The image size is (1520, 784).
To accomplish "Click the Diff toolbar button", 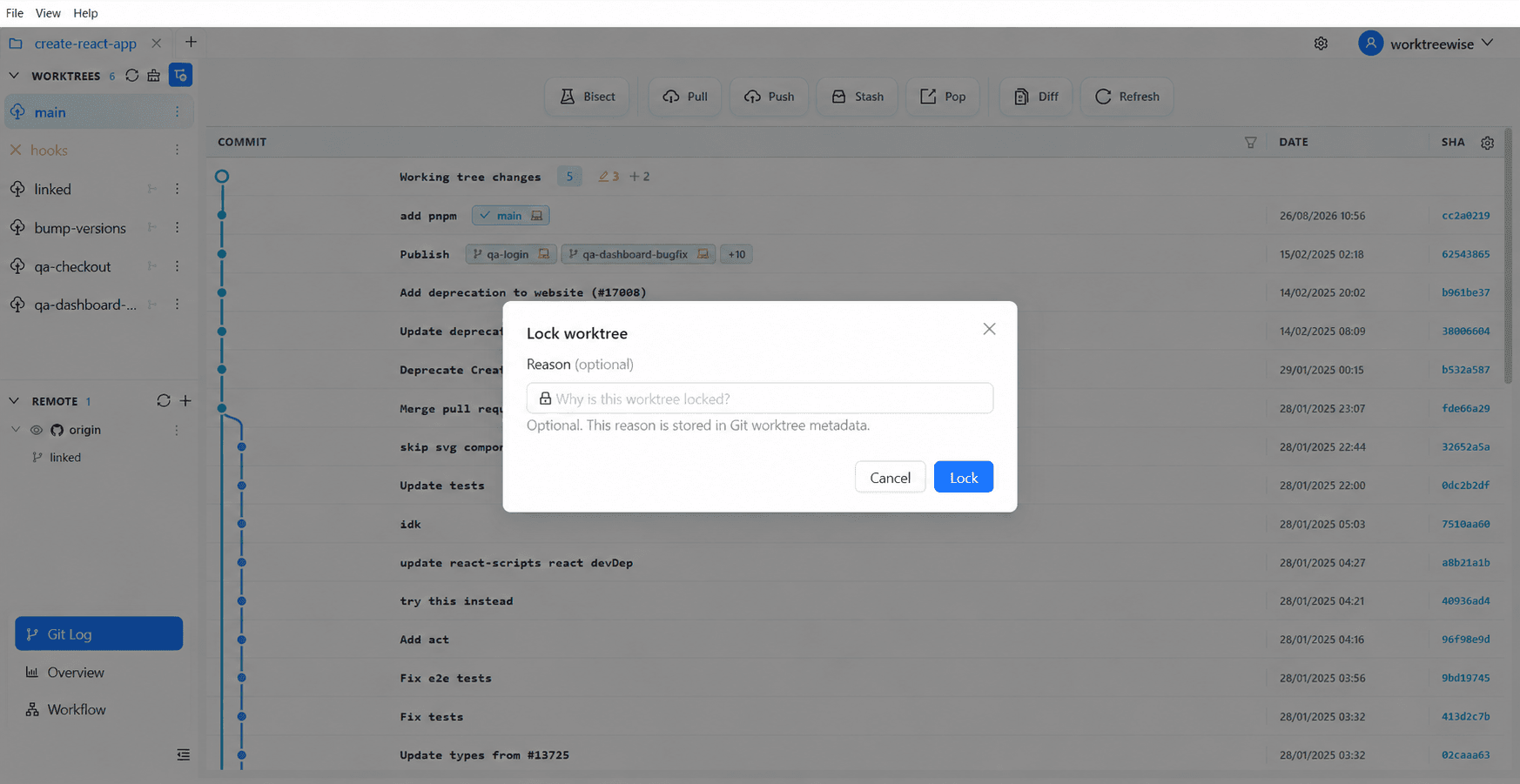I will (1036, 97).
